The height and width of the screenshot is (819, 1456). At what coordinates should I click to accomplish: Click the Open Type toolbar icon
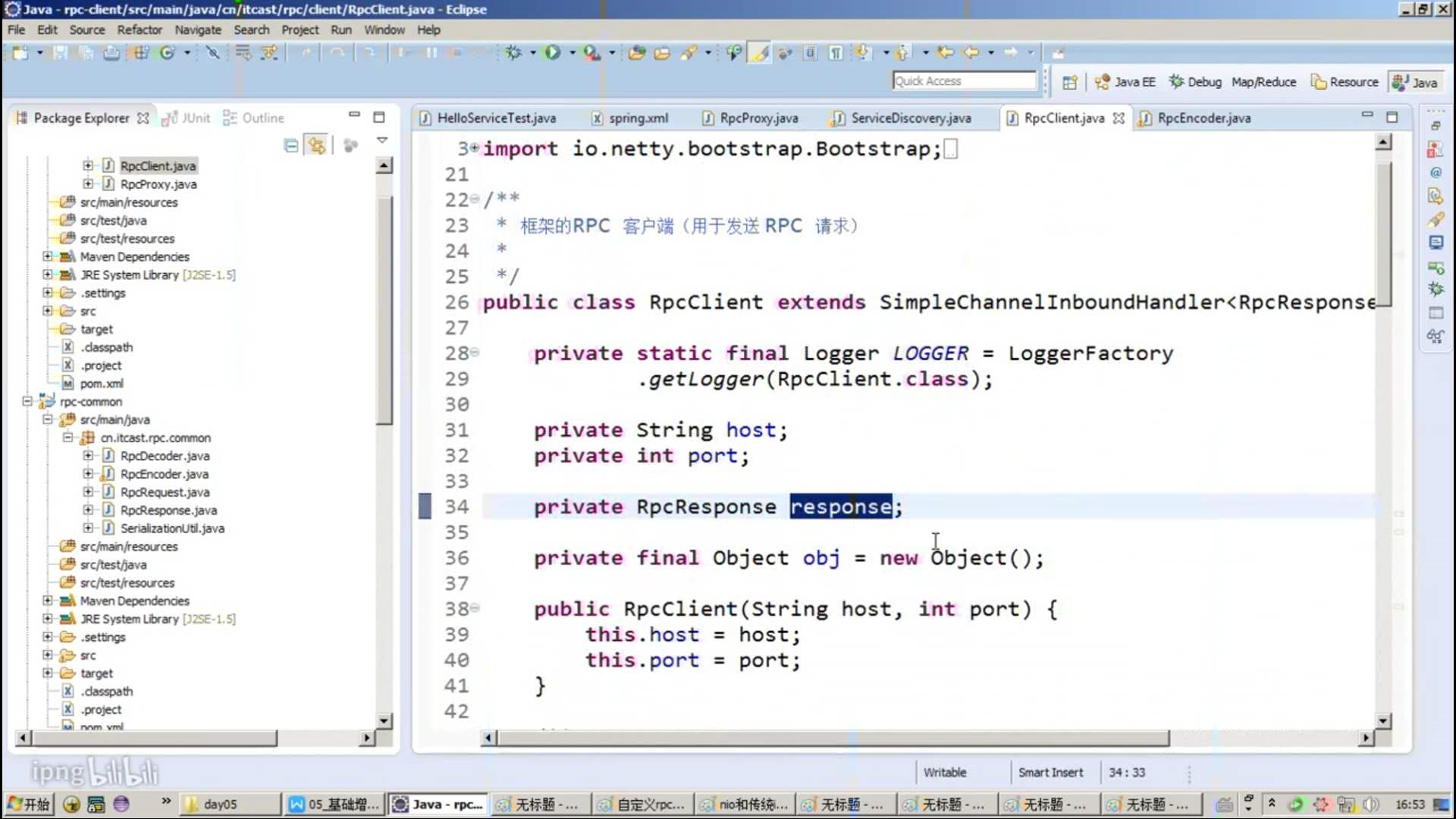(x=637, y=53)
